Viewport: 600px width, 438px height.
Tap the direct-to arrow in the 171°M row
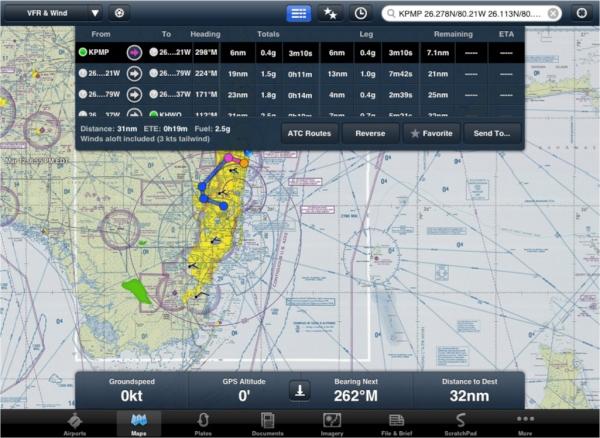pos(134,94)
